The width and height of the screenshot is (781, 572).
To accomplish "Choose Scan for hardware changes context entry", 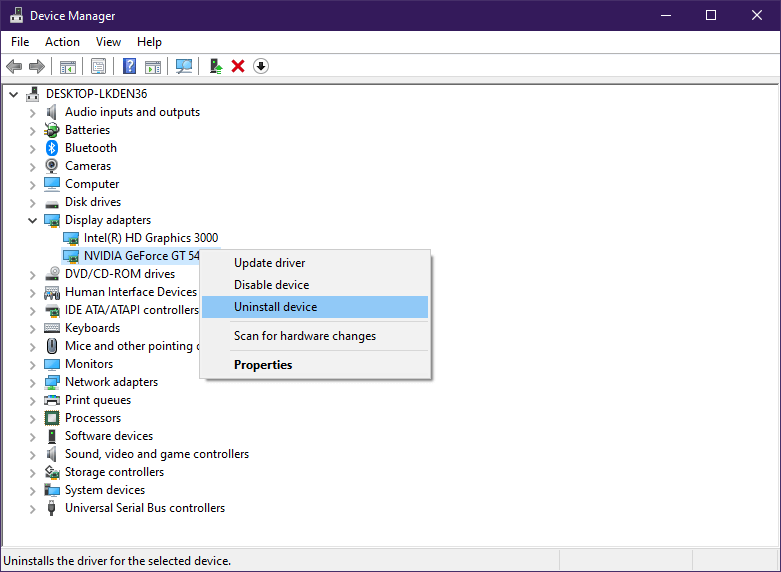I will pos(315,336).
